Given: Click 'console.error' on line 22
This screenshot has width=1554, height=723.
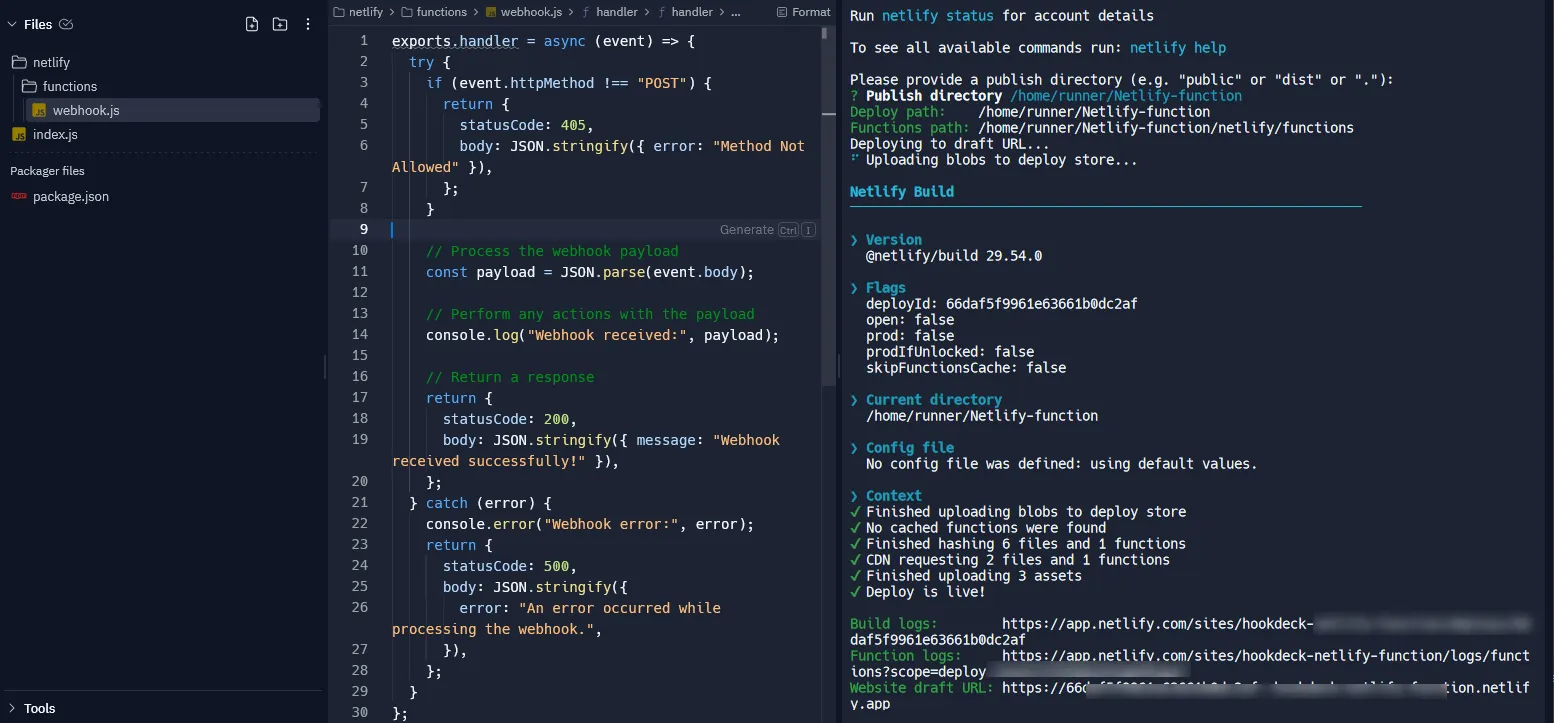Looking at the screenshot, I should pyautogui.click(x=480, y=524).
